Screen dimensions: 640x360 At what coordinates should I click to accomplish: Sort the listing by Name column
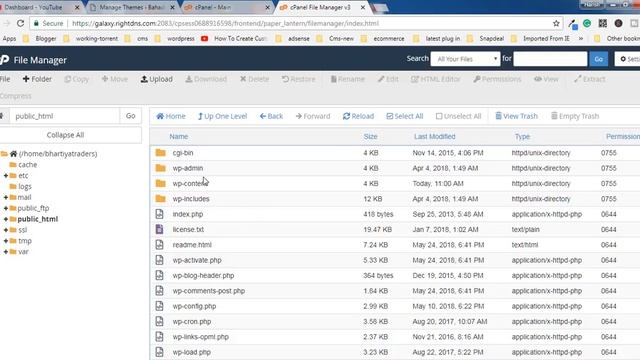coord(179,137)
